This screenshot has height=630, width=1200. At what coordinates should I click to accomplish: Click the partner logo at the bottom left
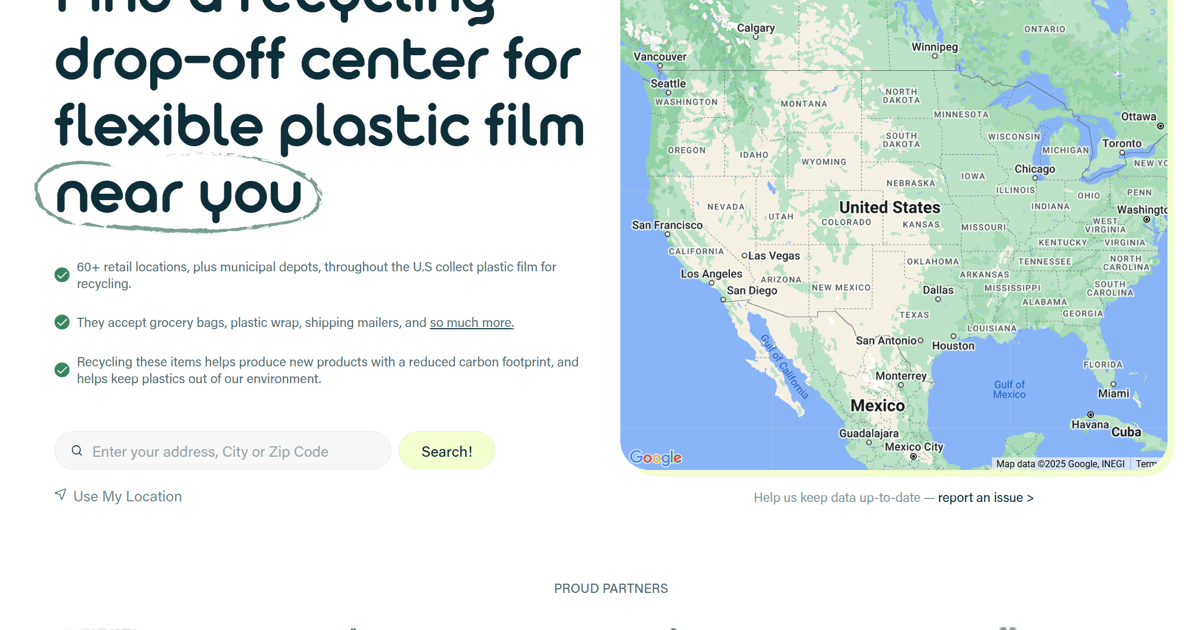click(97, 628)
